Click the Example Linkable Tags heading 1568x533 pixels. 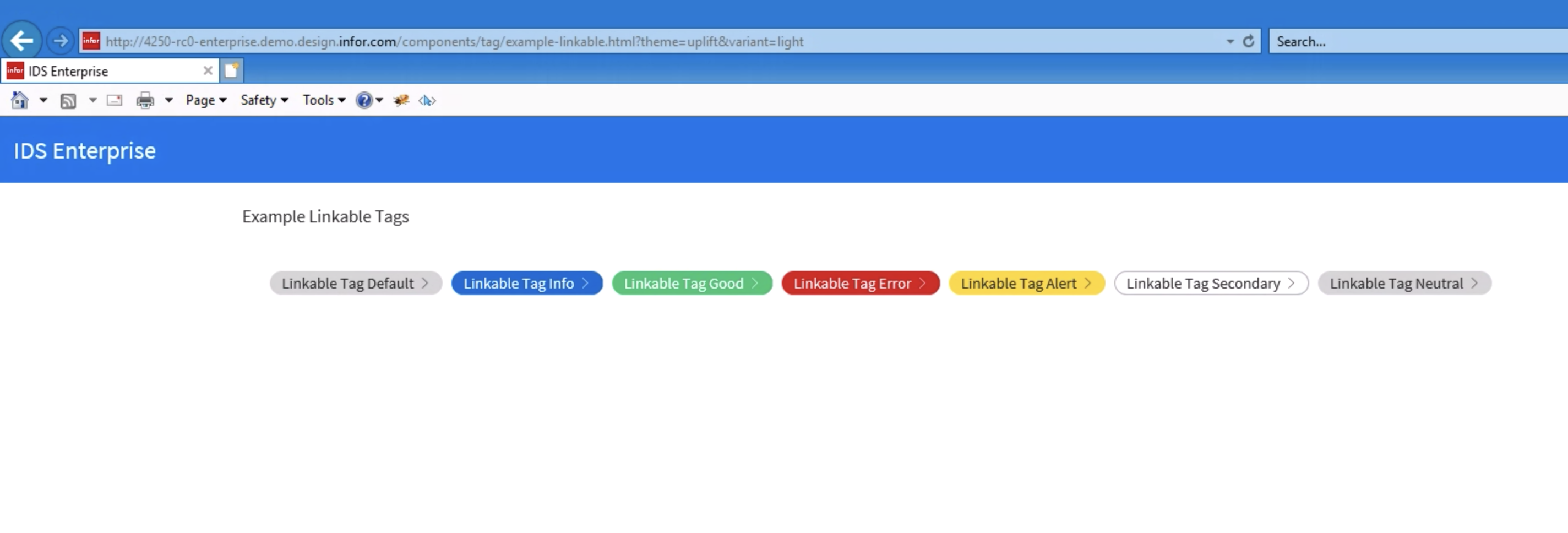click(x=325, y=216)
